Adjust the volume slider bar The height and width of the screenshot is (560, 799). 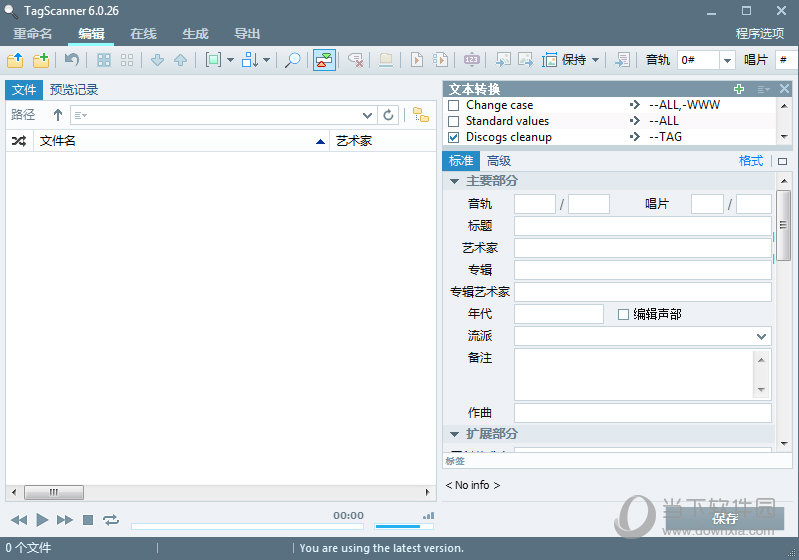(x=404, y=526)
